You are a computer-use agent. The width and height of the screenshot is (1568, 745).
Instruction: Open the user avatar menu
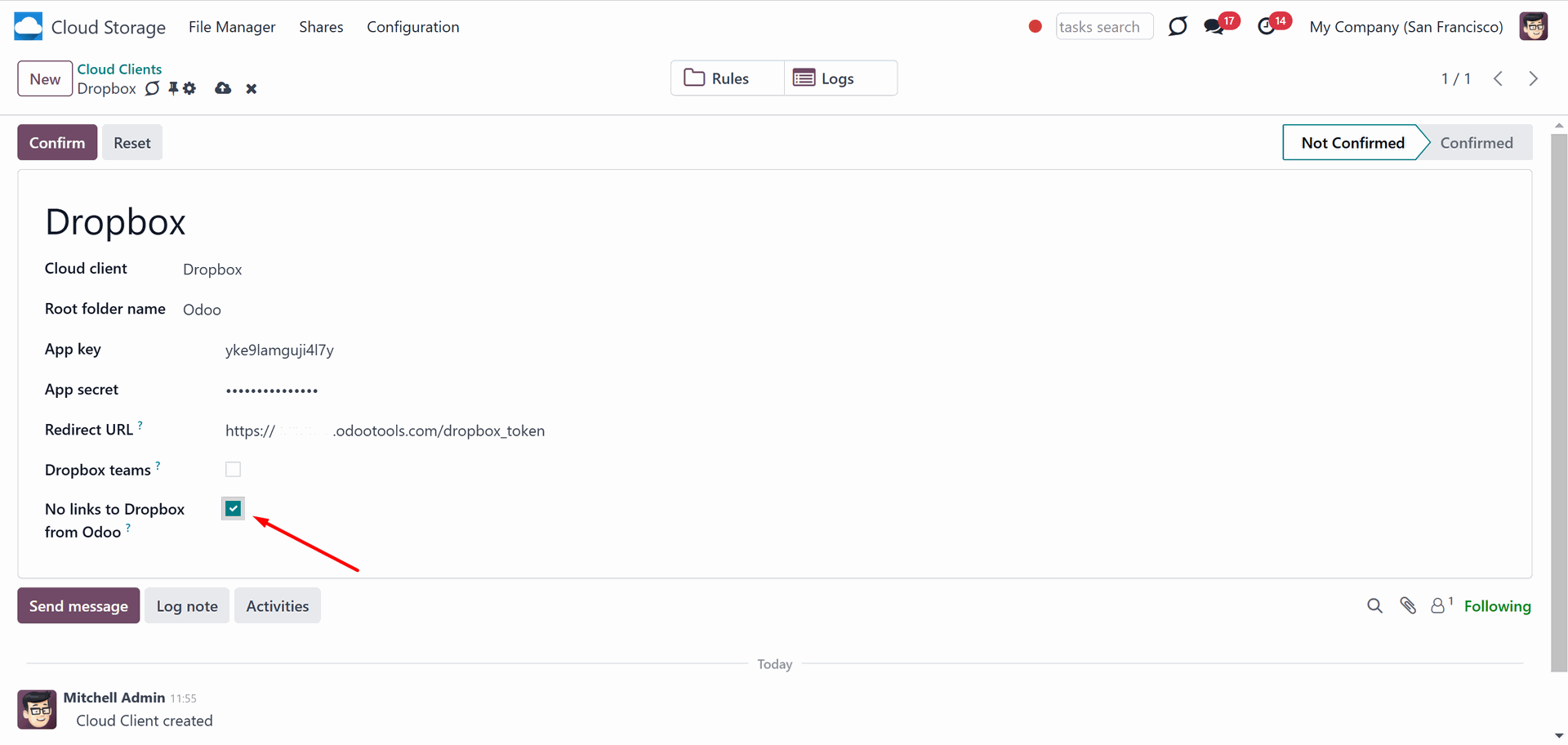click(1534, 26)
